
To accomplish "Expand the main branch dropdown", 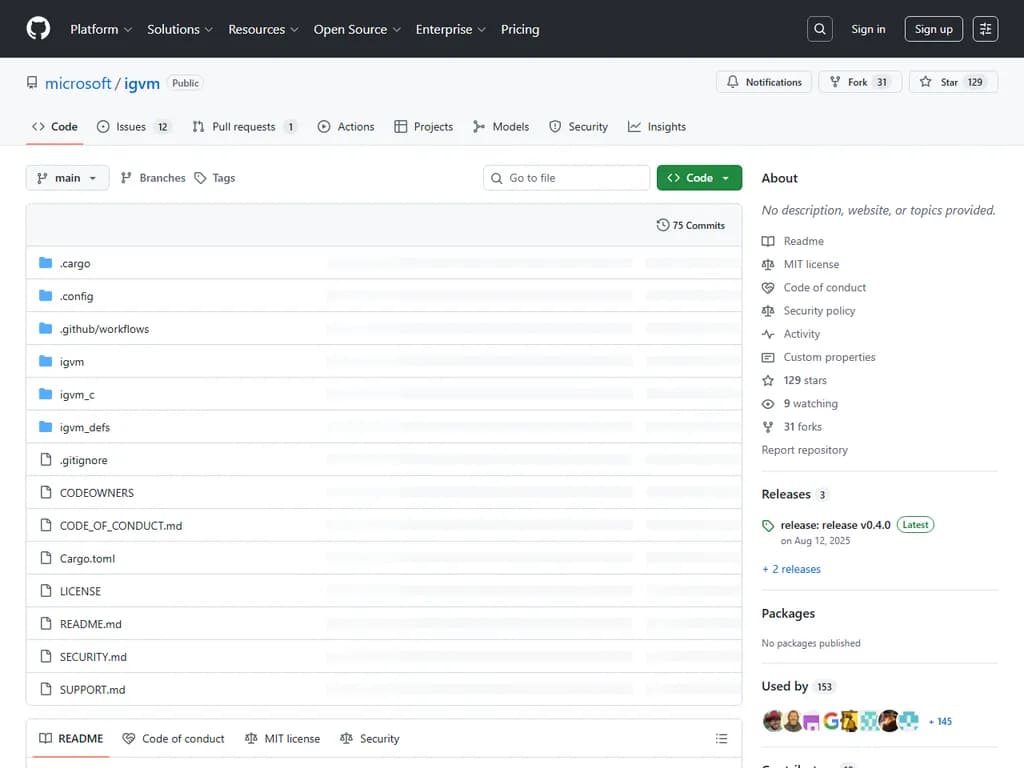I will (67, 178).
